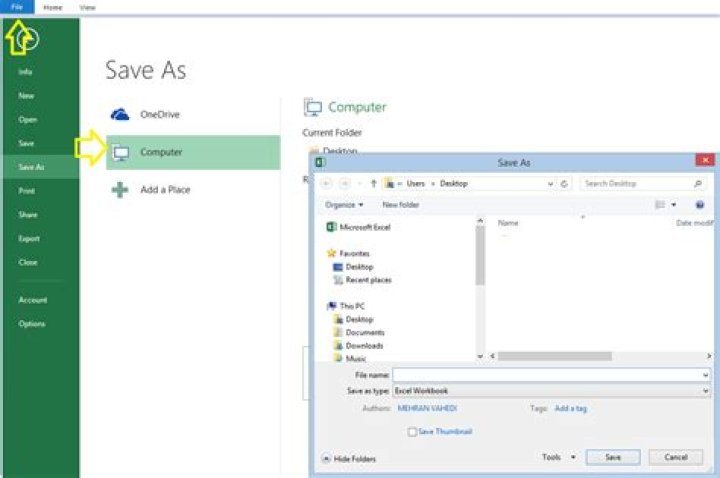720x478 pixels.
Task: Click navigation pane scroll up arrow
Action: (x=480, y=221)
